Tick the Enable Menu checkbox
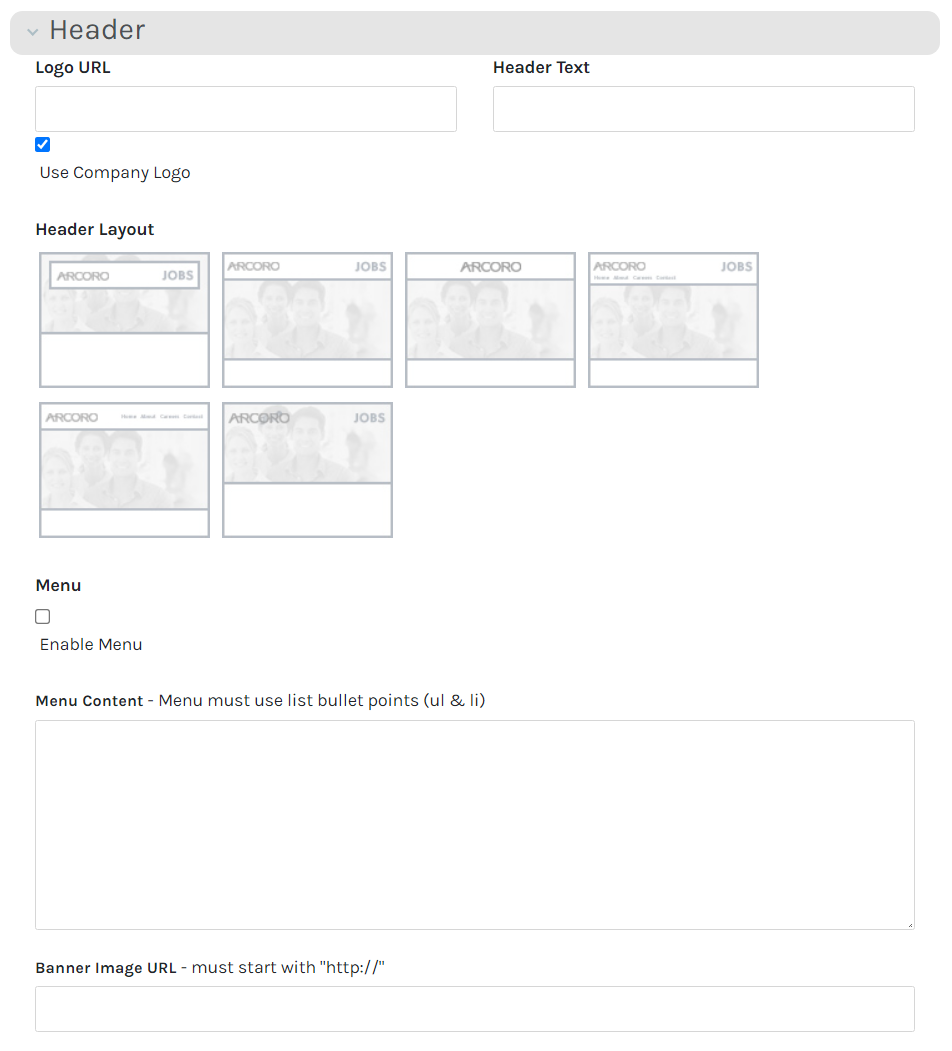The width and height of the screenshot is (952, 1051). (x=43, y=617)
